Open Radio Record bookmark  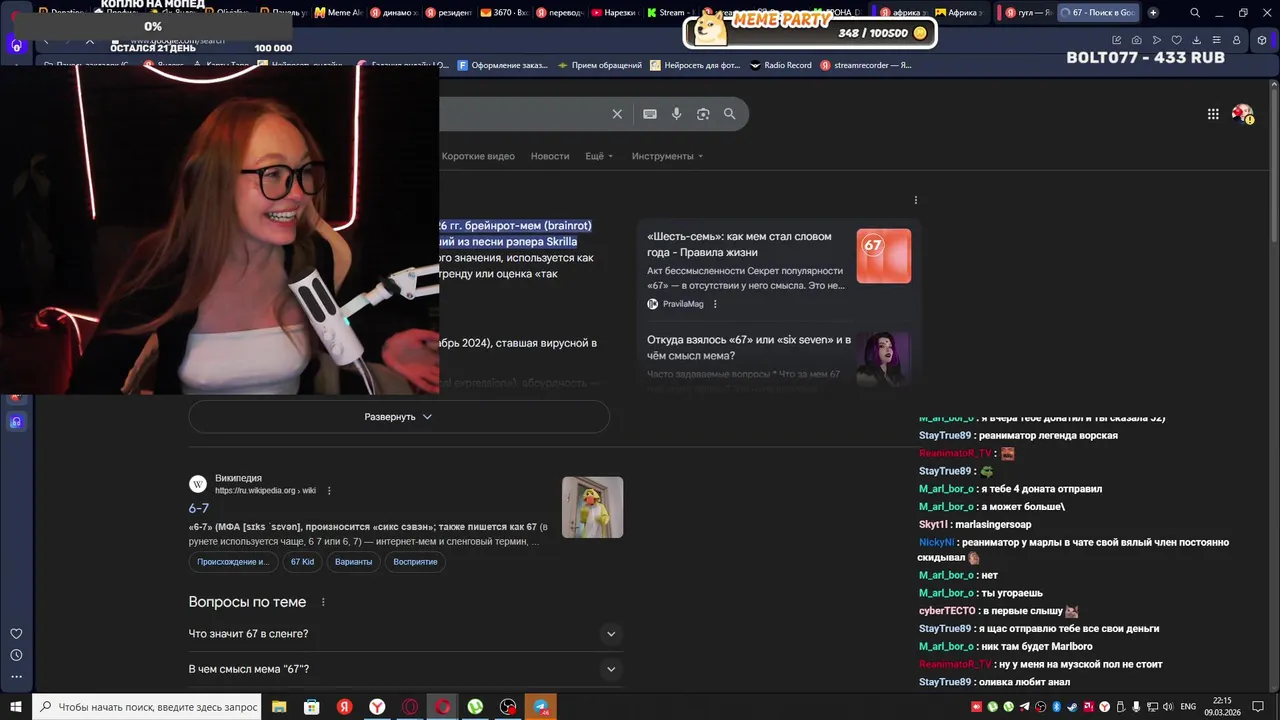780,65
